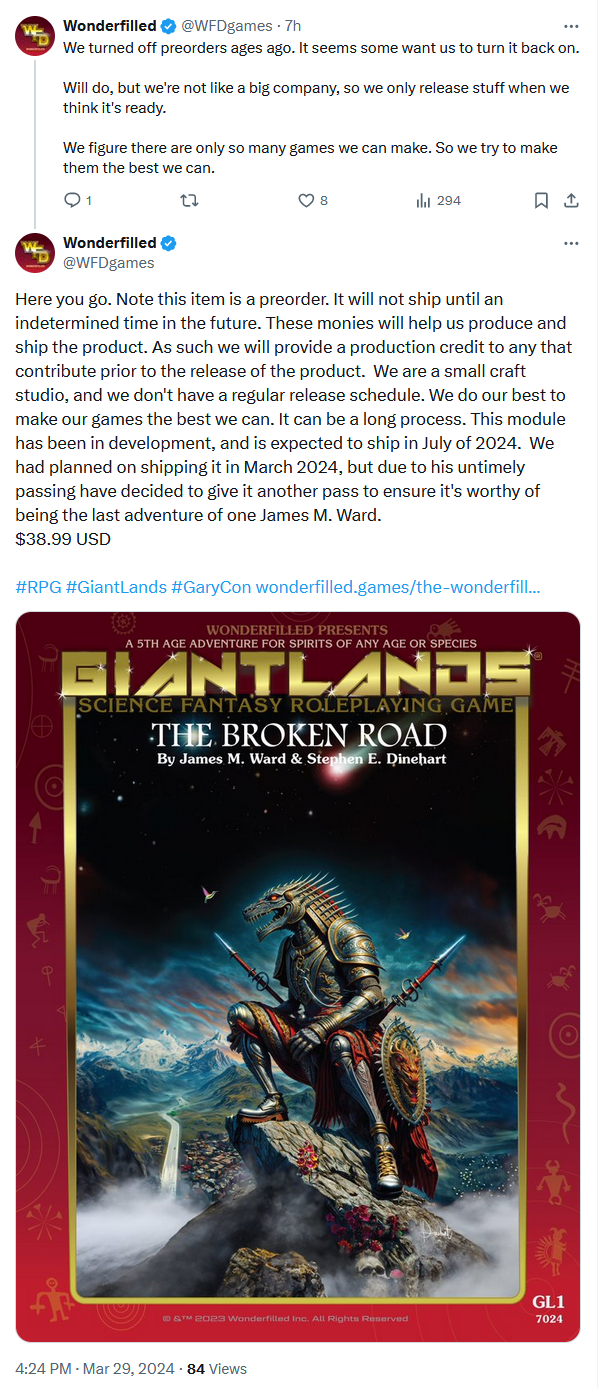Open Wonderfilled avatar on first tweet

pos(34,36)
